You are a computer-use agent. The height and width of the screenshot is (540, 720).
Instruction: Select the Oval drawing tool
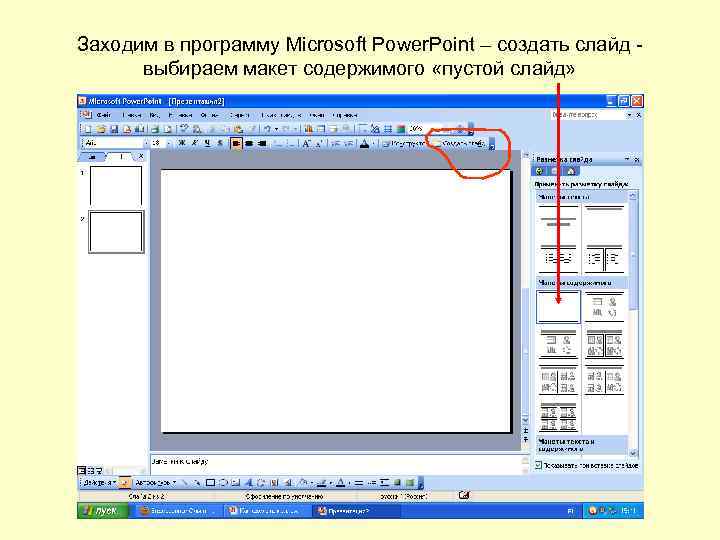click(x=224, y=483)
